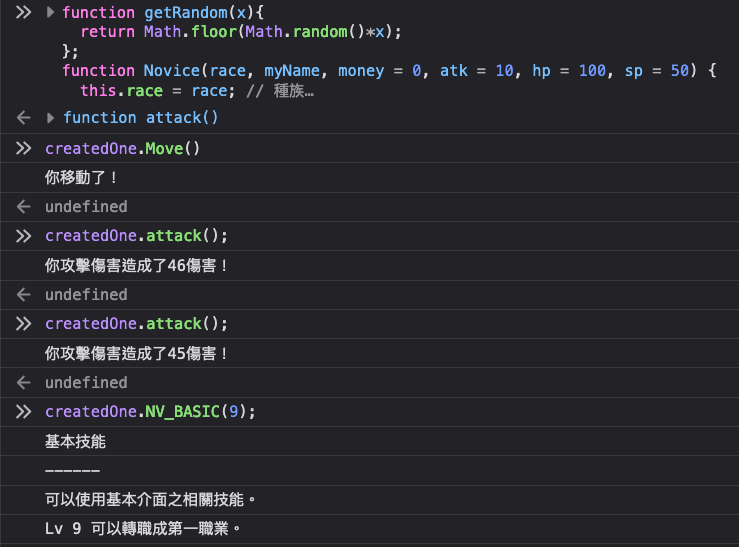Click the input chevron beside function getRandom
739x547 pixels.
(23, 13)
